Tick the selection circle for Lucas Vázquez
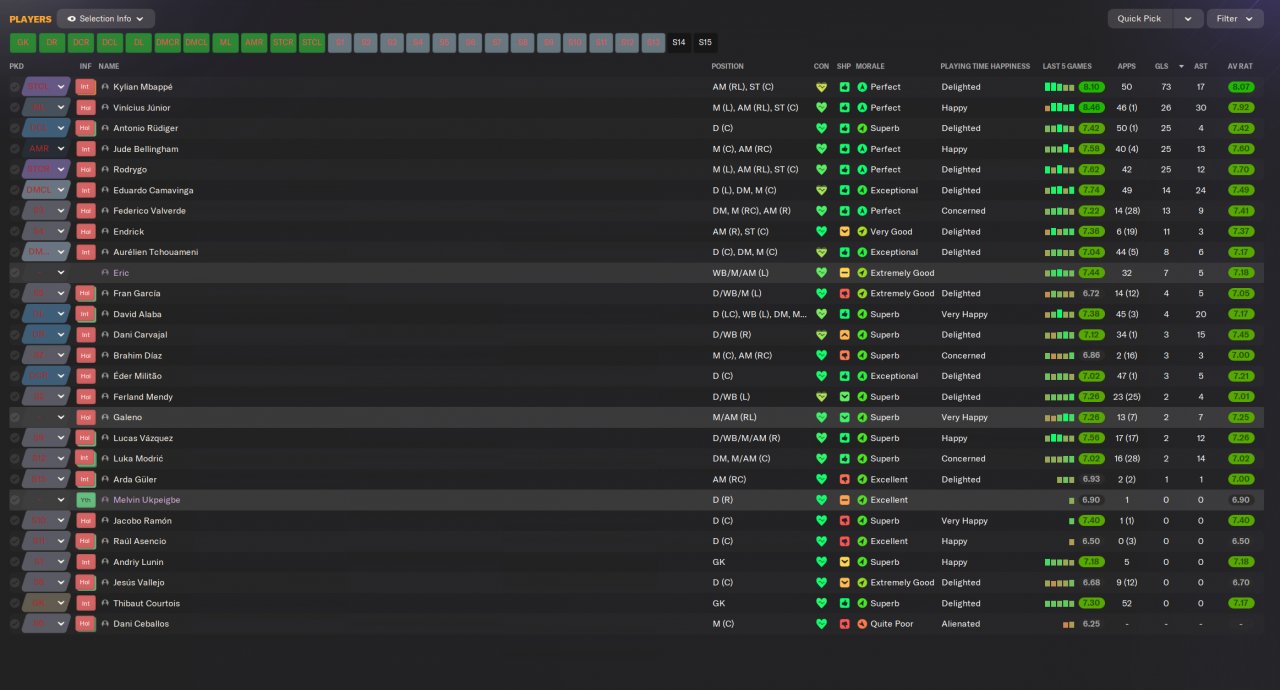Screen dimensions: 1280x690 pos(15,438)
